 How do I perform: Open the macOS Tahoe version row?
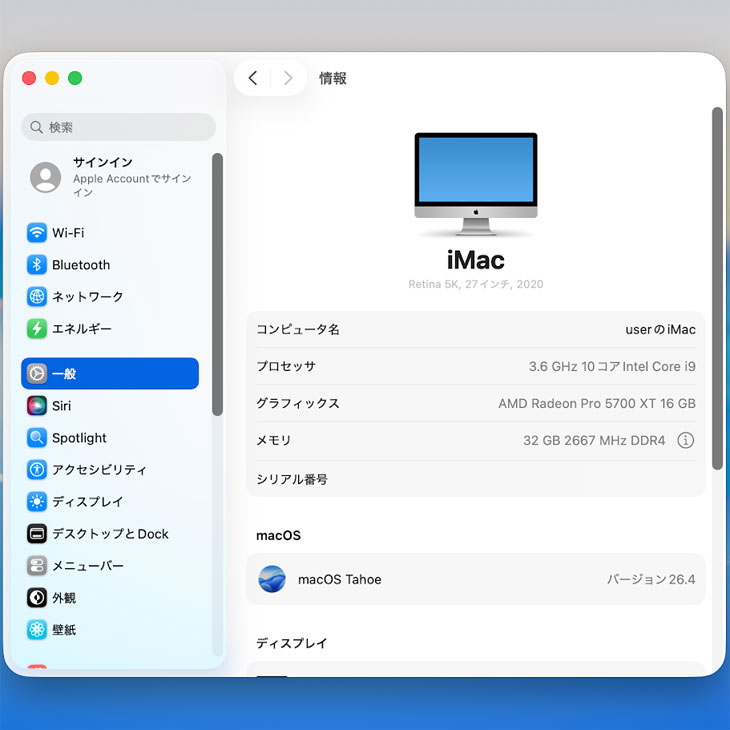pos(475,579)
